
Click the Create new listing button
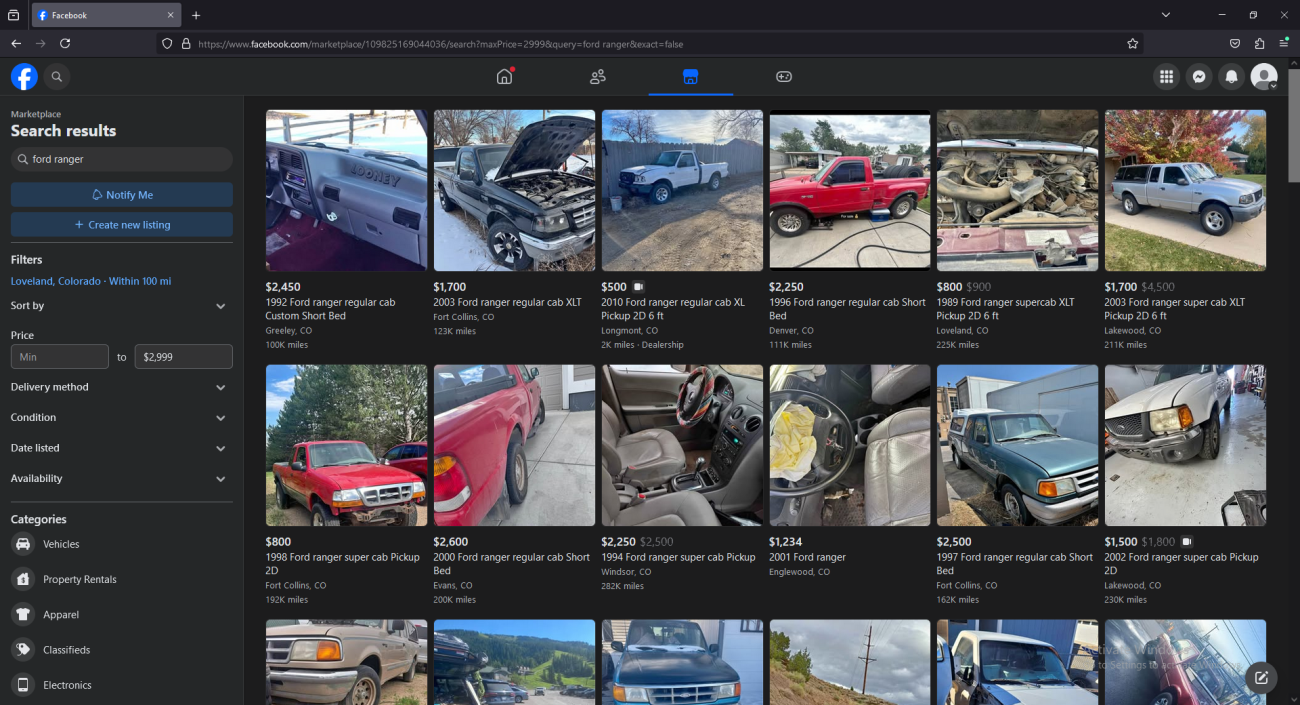(122, 225)
